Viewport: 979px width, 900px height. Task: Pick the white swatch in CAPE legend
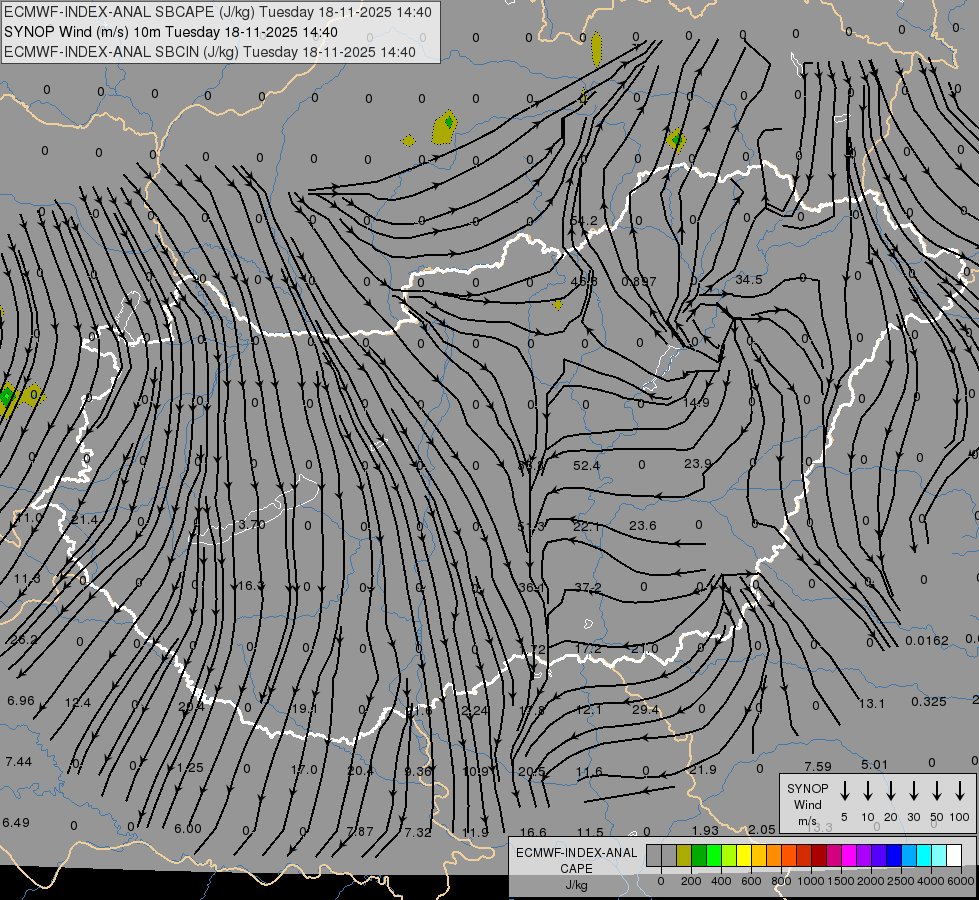coord(953,855)
